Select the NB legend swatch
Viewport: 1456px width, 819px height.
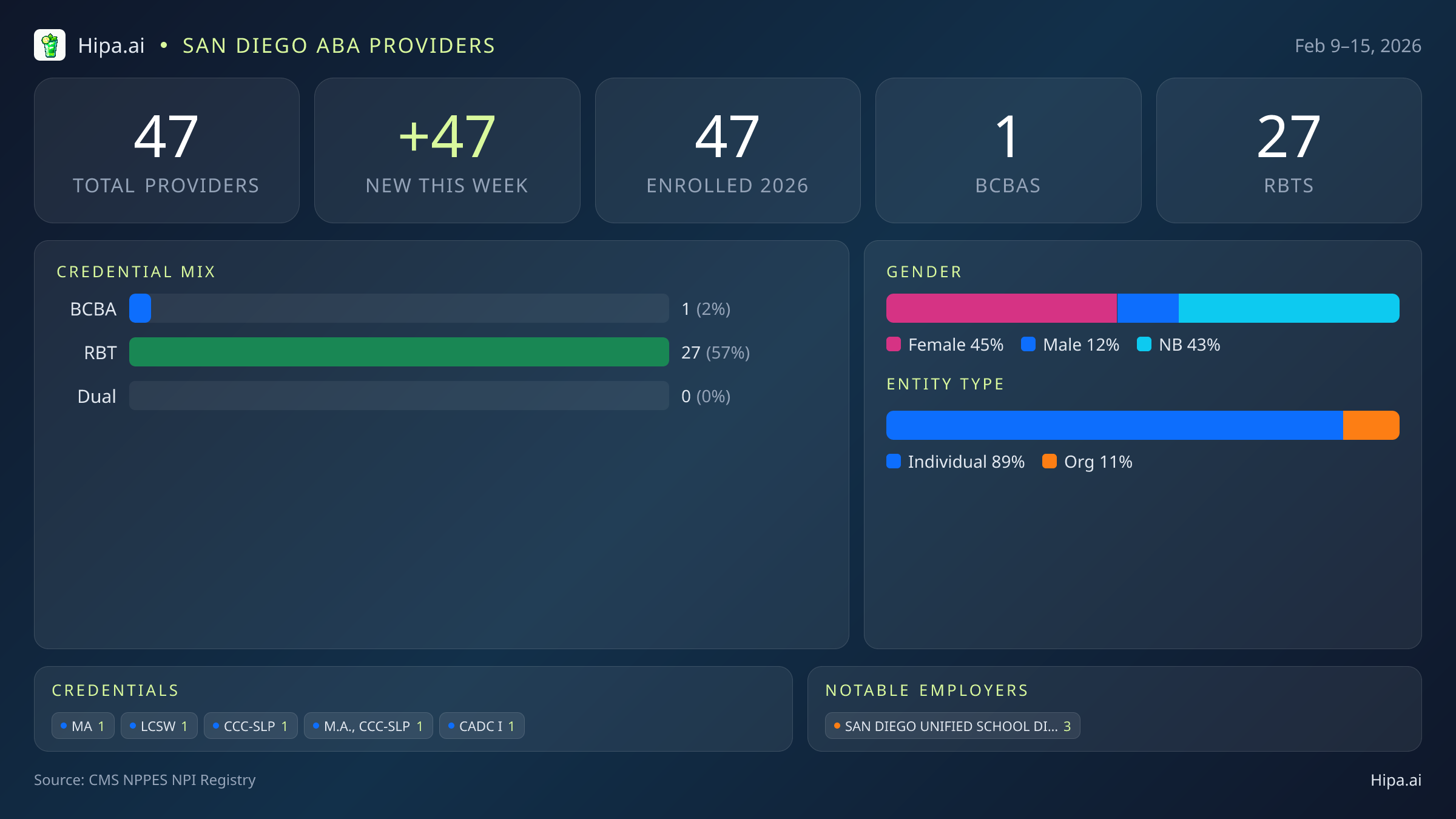1145,344
